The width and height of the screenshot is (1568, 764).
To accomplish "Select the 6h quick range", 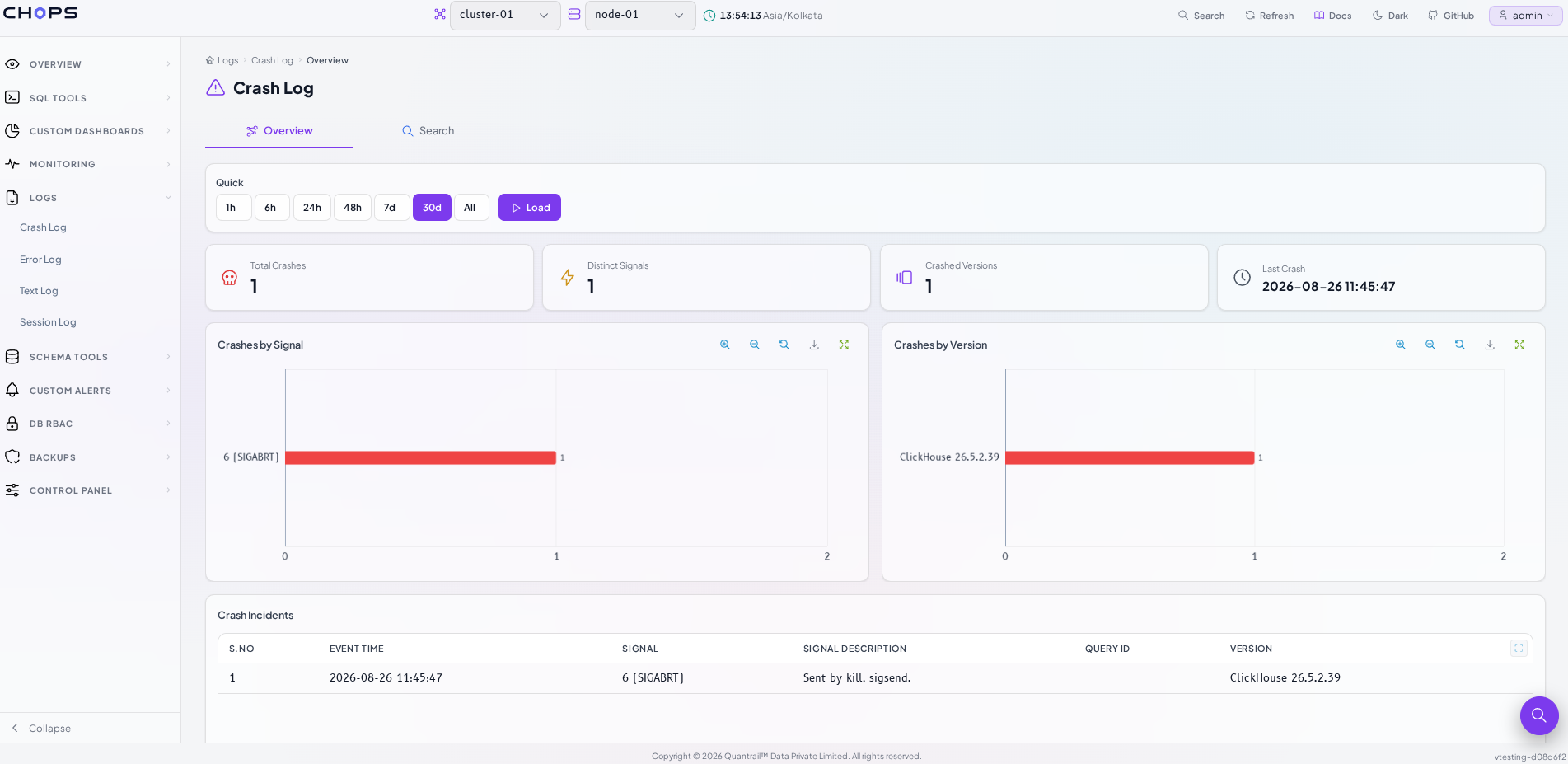I will (272, 208).
